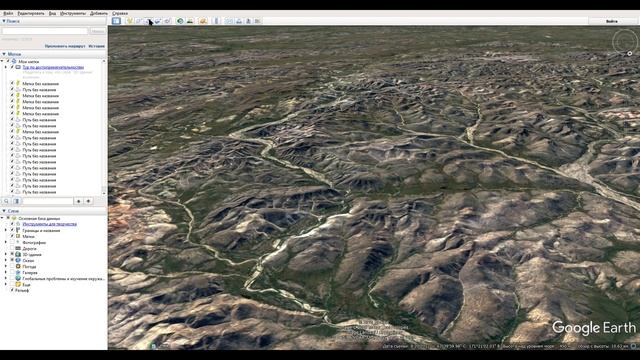The width and height of the screenshot is (640, 360).
Task: Click the Погода layer sun icon
Action: tap(18, 267)
